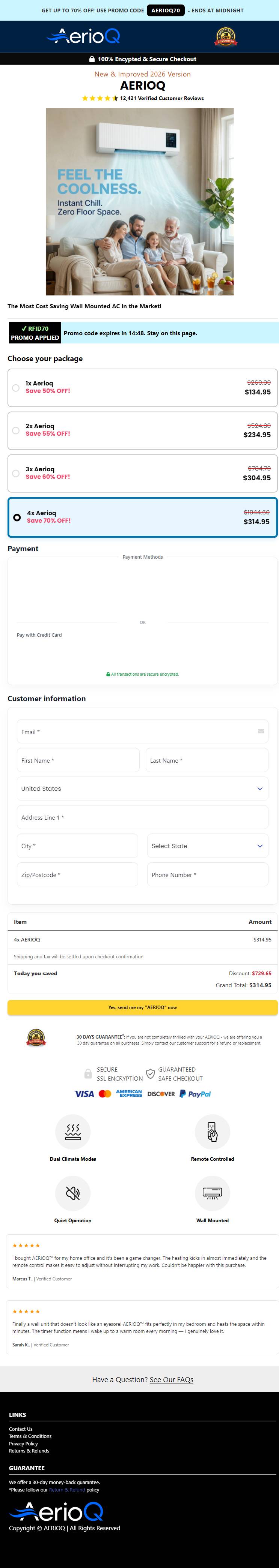Click the VISA card logo
Viewport: 279px width, 1568px height.
[x=84, y=1094]
